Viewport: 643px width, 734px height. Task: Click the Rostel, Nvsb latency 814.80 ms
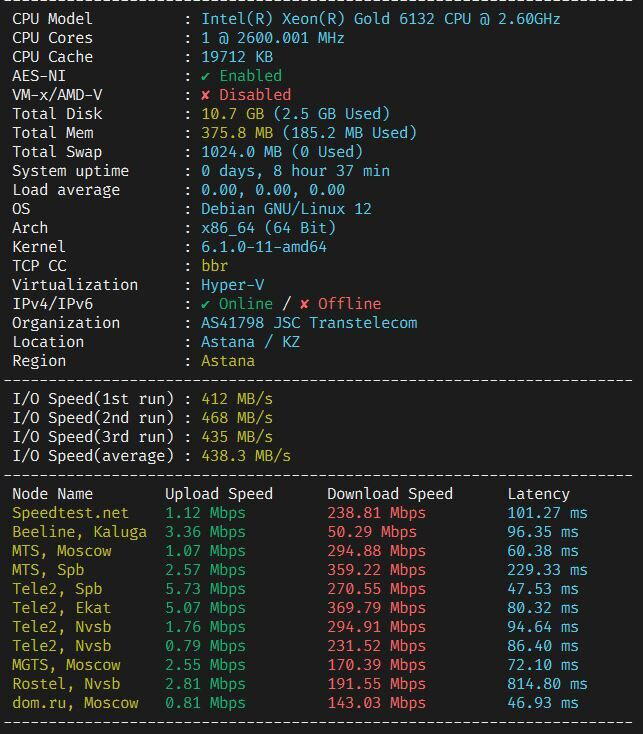coord(547,684)
